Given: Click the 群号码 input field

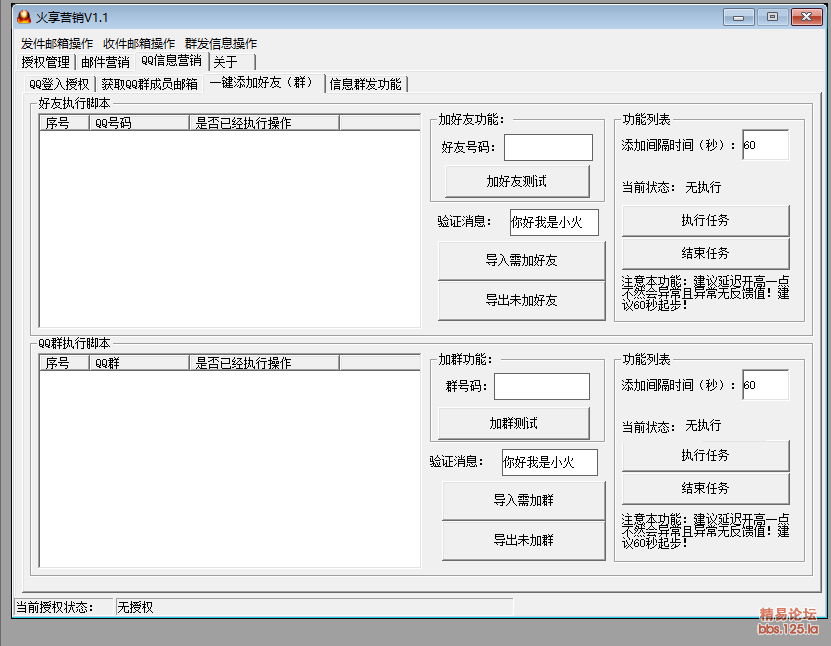Looking at the screenshot, I should 542,386.
